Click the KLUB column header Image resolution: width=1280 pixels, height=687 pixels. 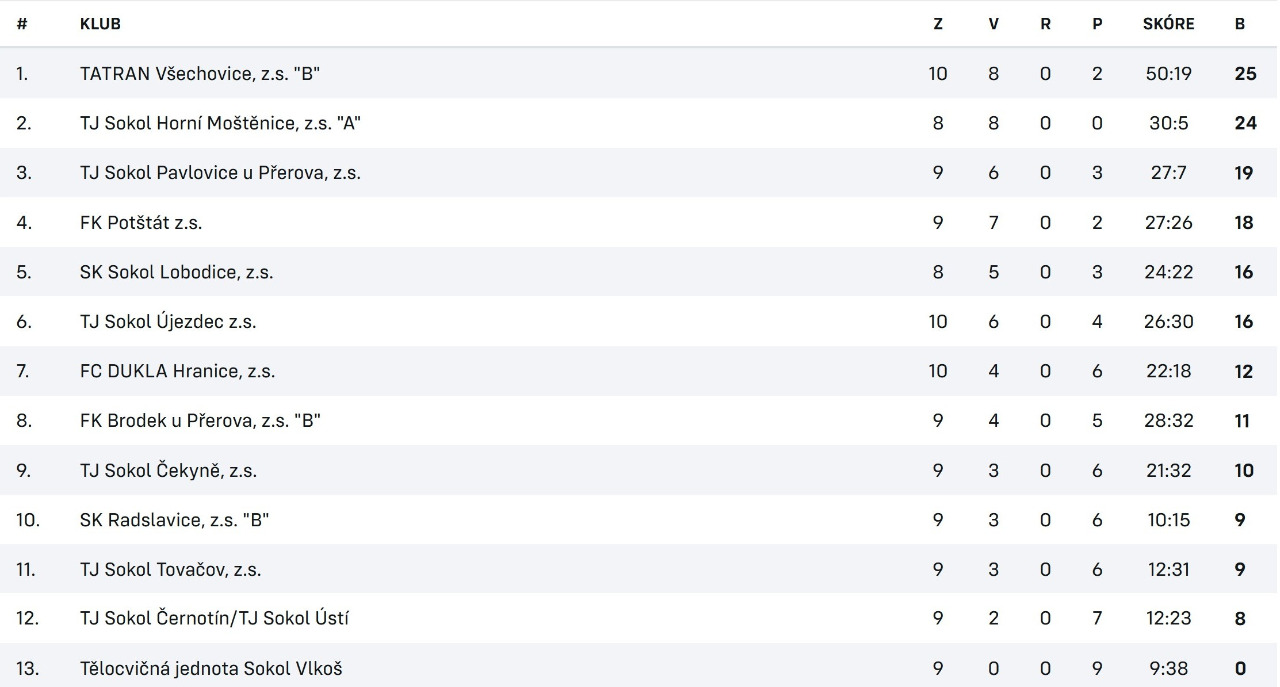(x=100, y=24)
